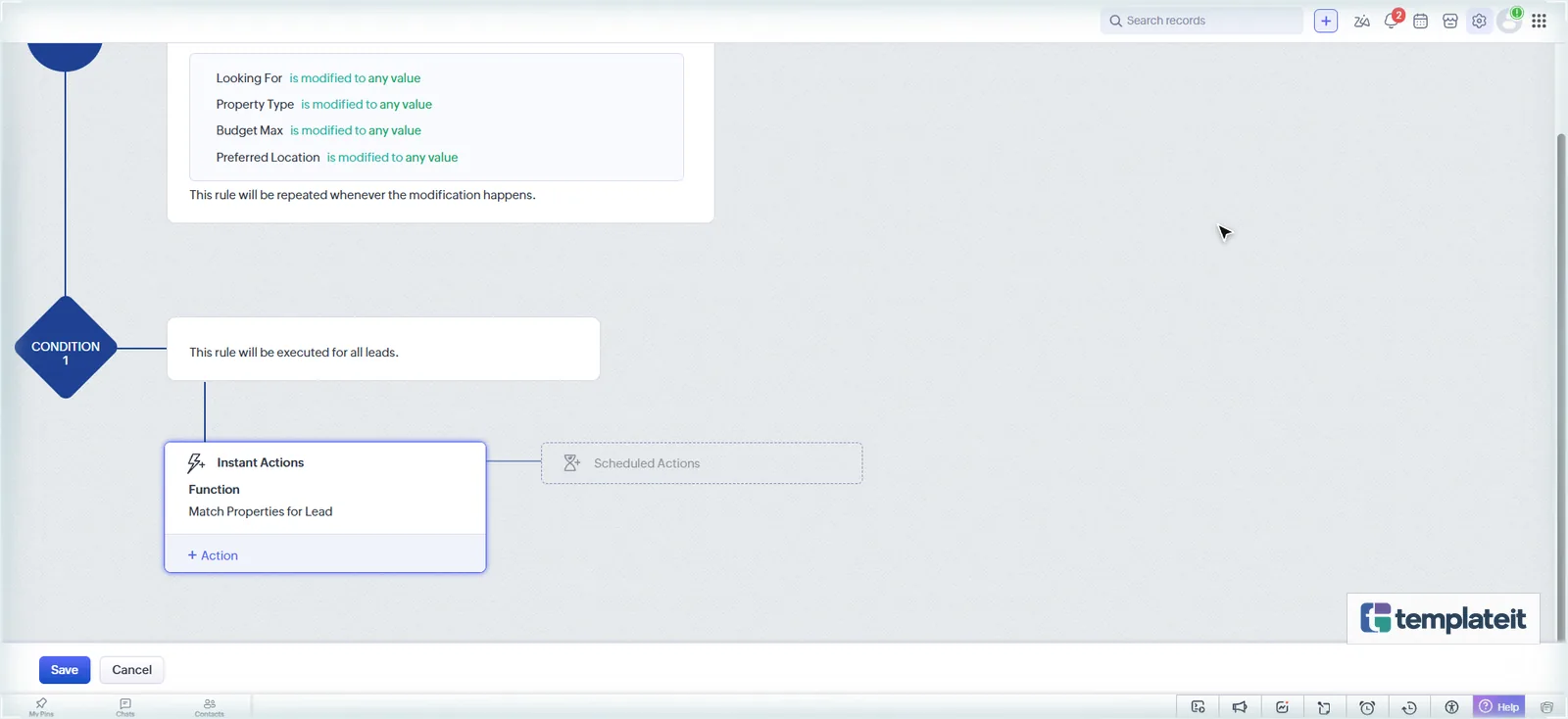Select the CONDITION 1 diamond node
The image size is (1568, 719).
(66, 348)
